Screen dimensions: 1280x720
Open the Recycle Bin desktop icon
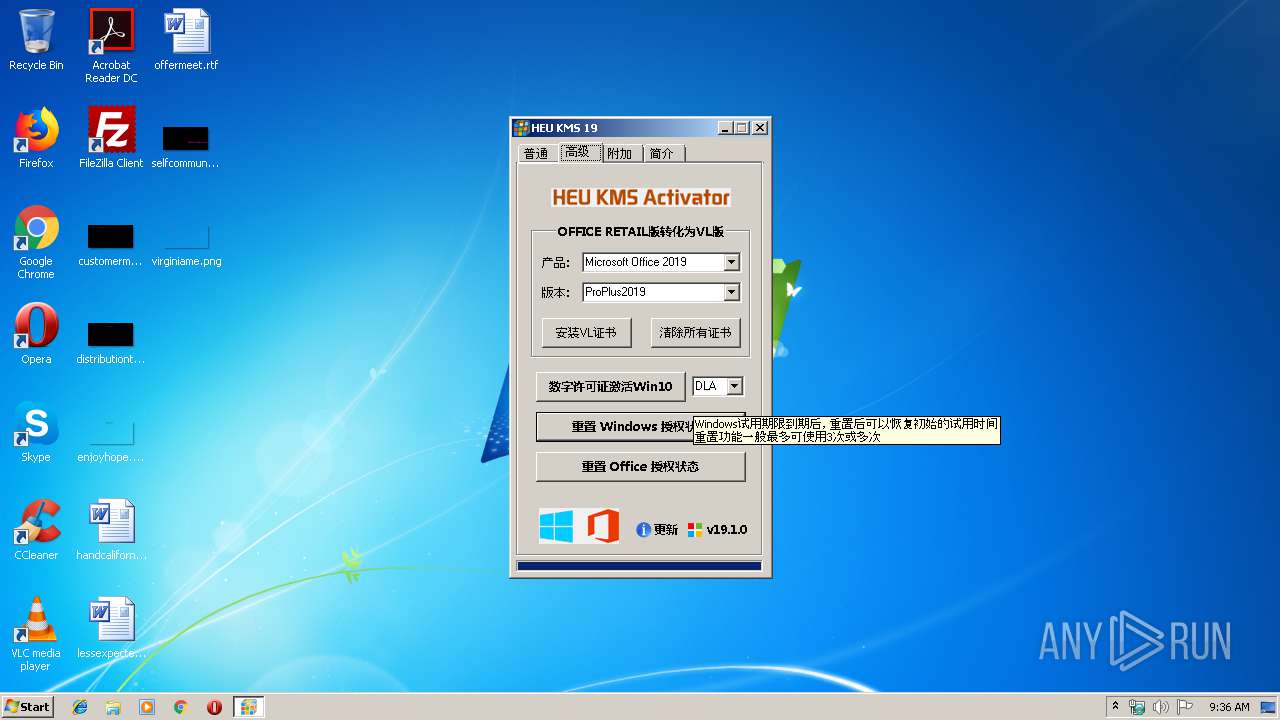(36, 41)
